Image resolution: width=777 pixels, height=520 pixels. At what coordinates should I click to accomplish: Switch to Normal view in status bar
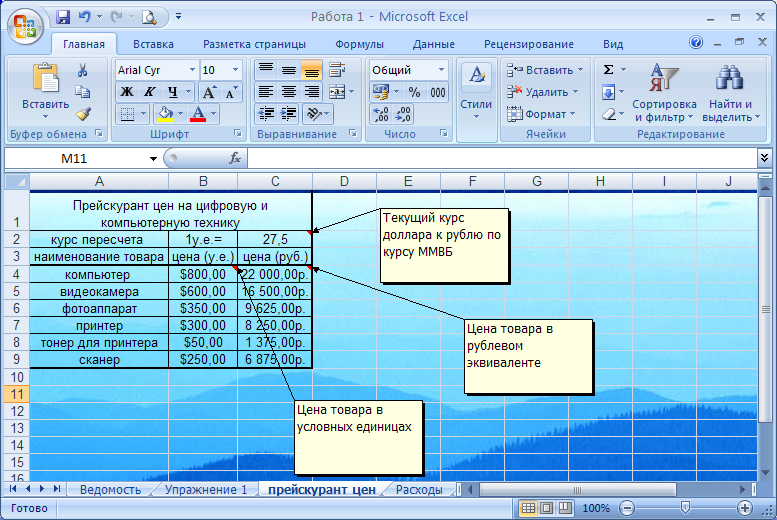[529, 508]
